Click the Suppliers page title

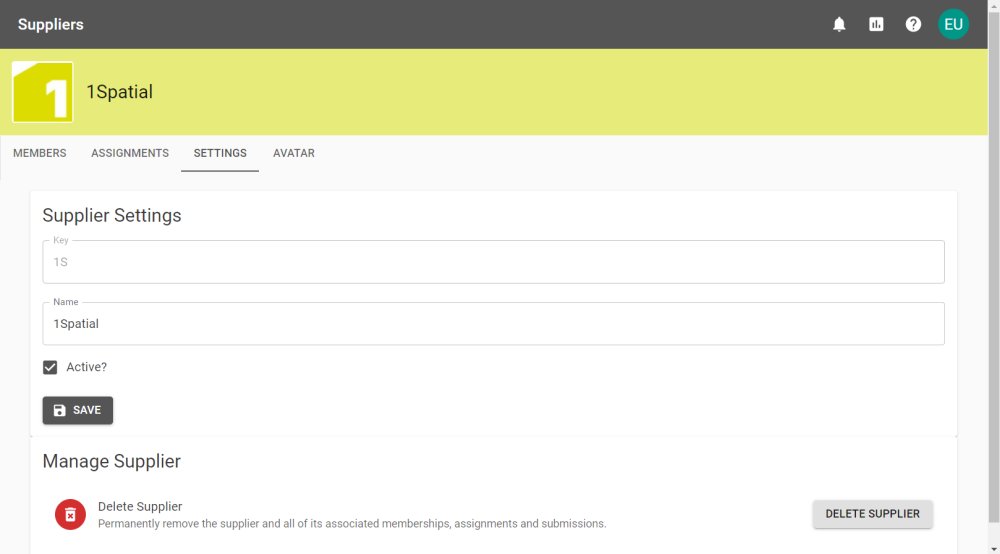(50, 24)
